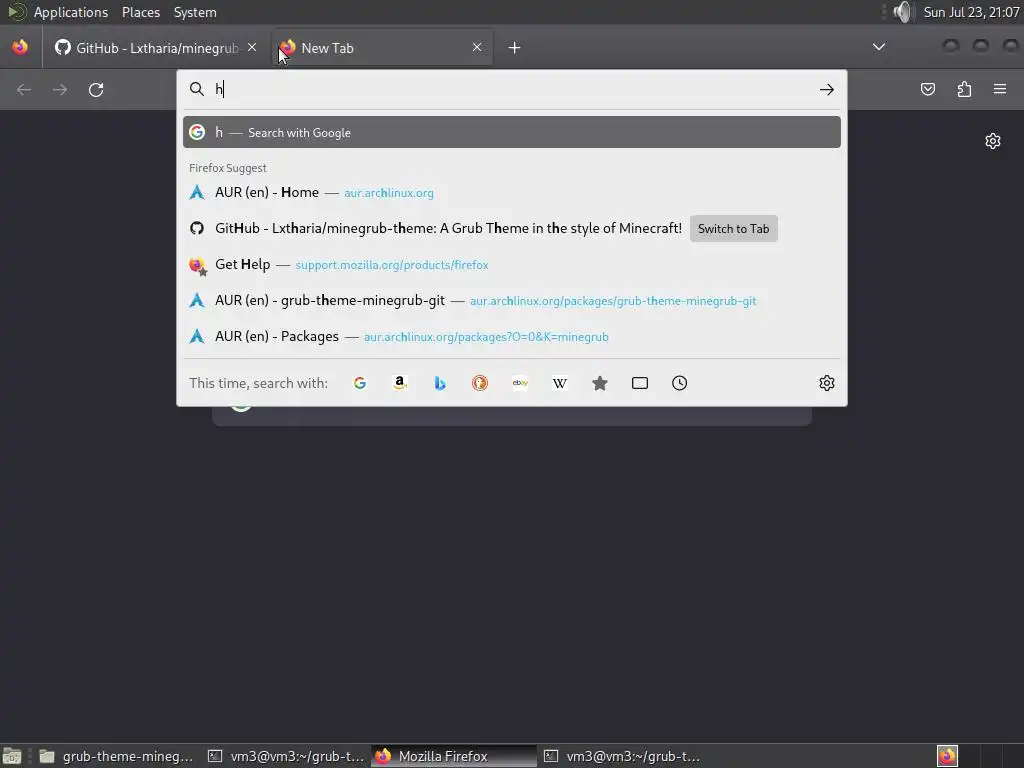The image size is (1024, 768).
Task: Open AUR (en) - Home suggestion
Action: (x=511, y=193)
